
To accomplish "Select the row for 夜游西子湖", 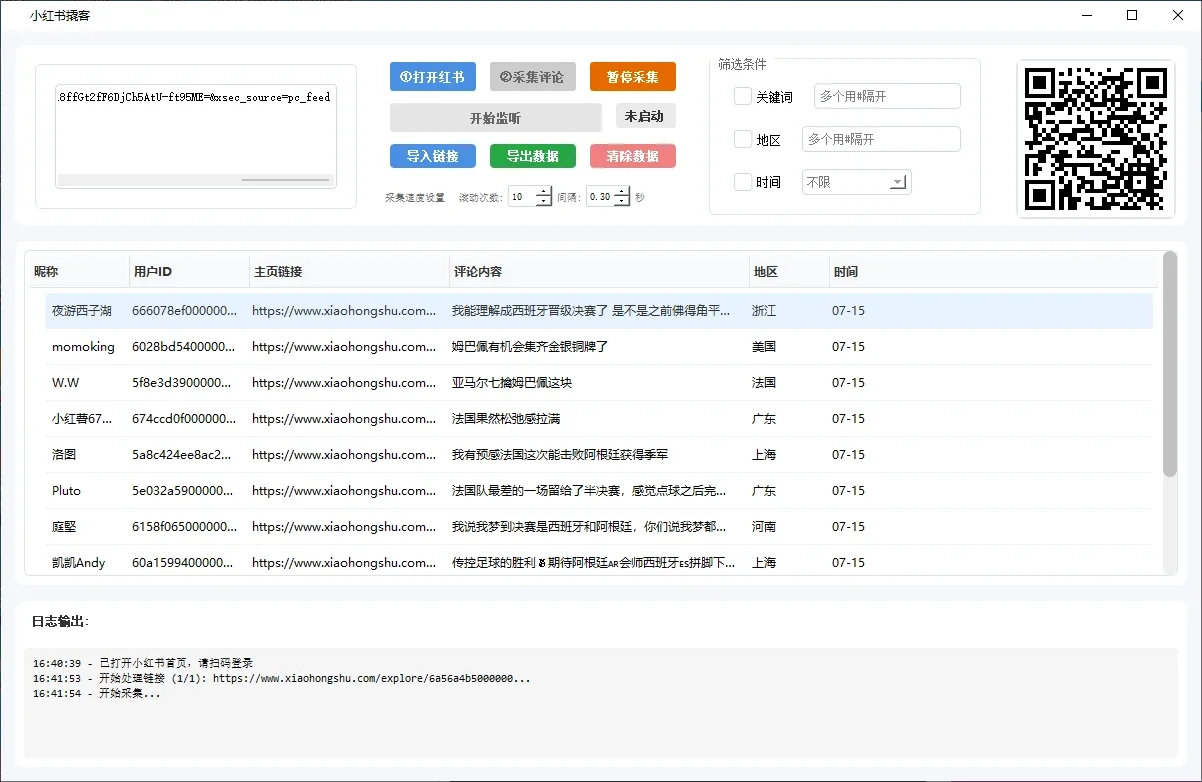I will (x=598, y=311).
